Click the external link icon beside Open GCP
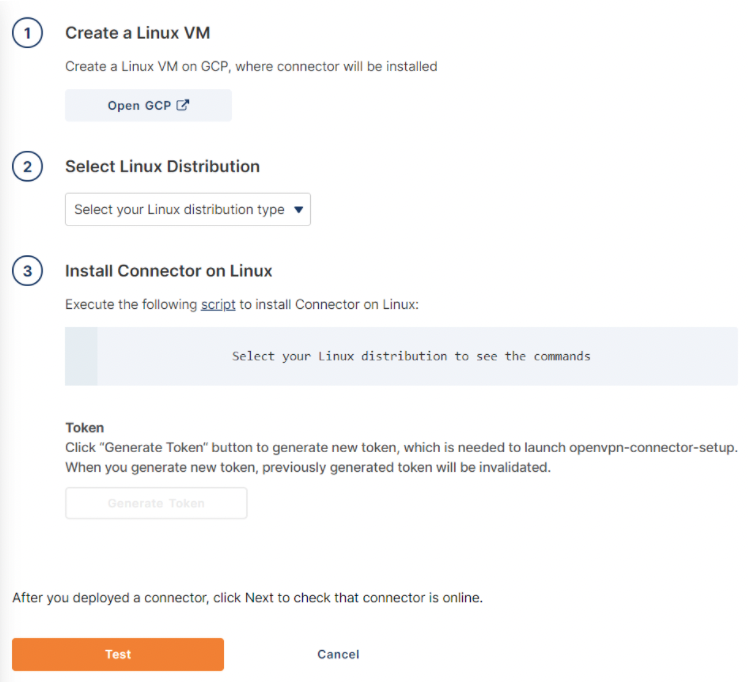Viewport: 748px width, 682px height. [x=182, y=105]
